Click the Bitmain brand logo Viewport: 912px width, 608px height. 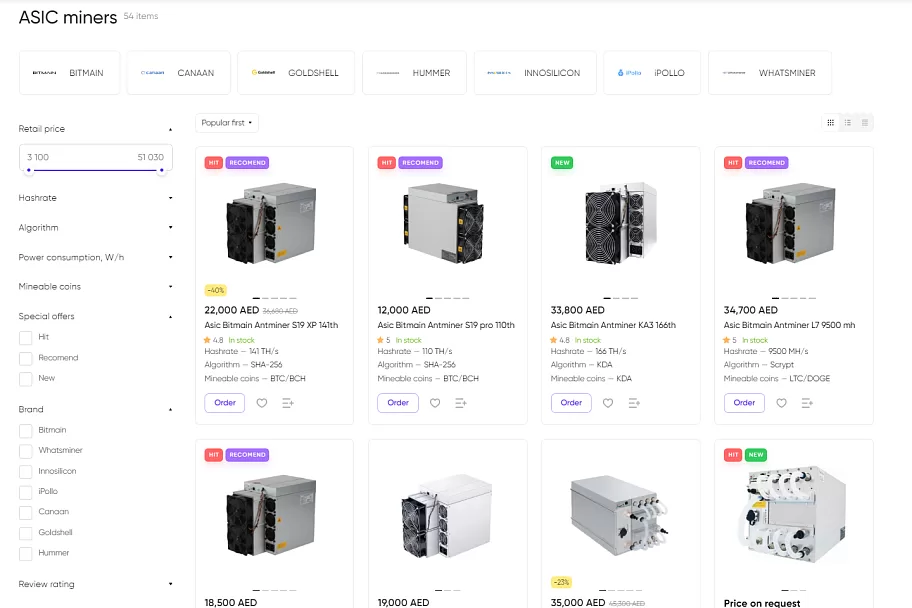[44, 73]
